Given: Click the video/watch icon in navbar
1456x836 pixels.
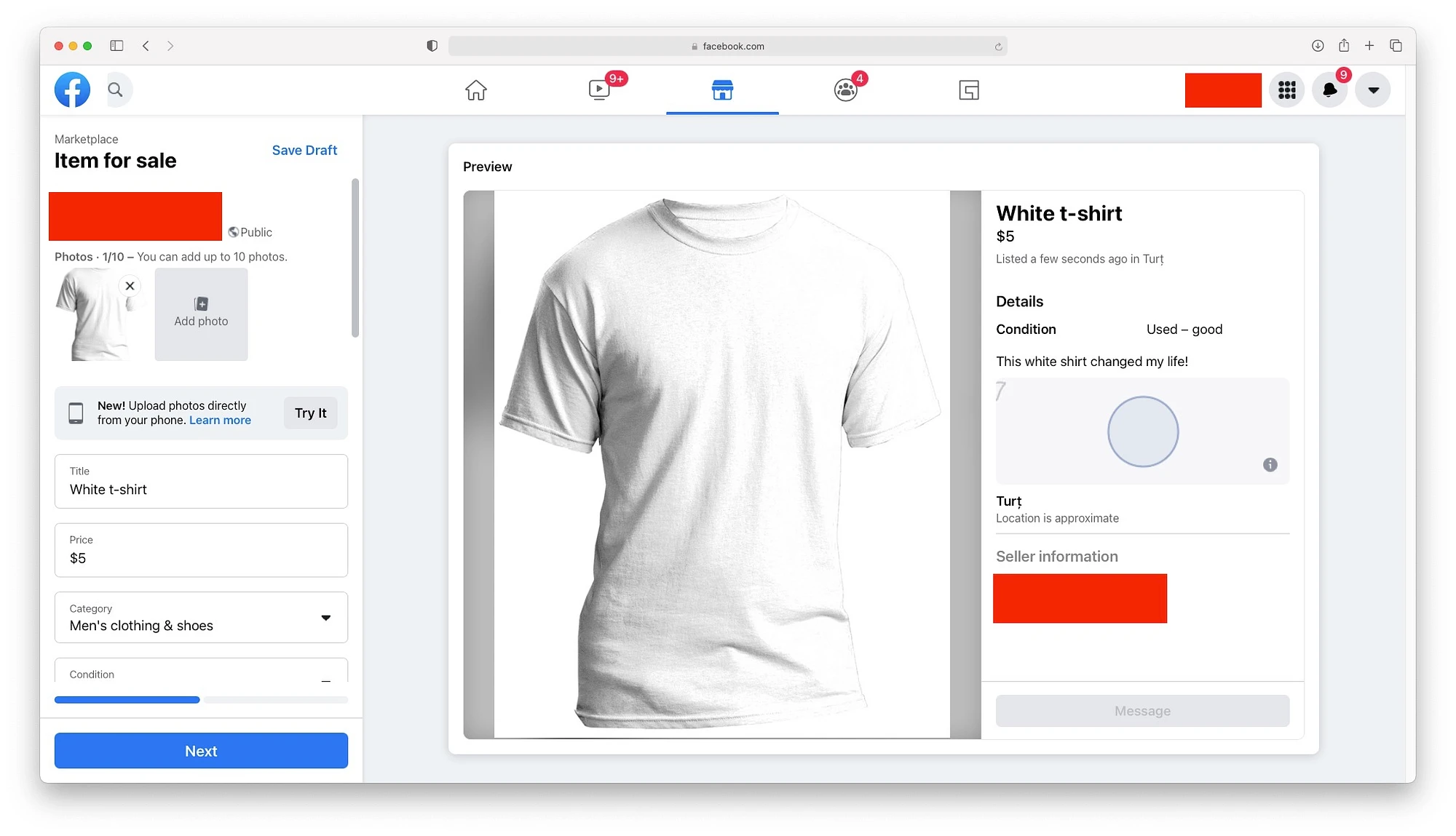Looking at the screenshot, I should tap(598, 90).
